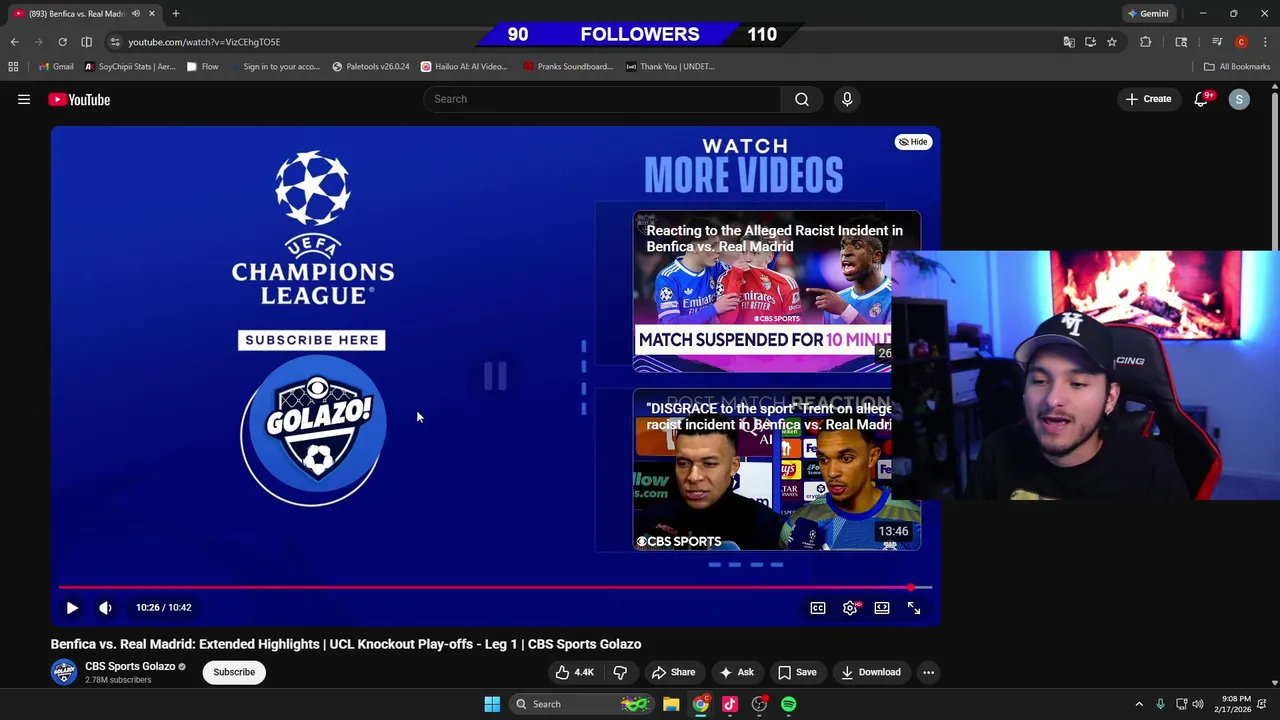Open the Flow bookmark
Screen dimensions: 1280x720
[x=202, y=66]
